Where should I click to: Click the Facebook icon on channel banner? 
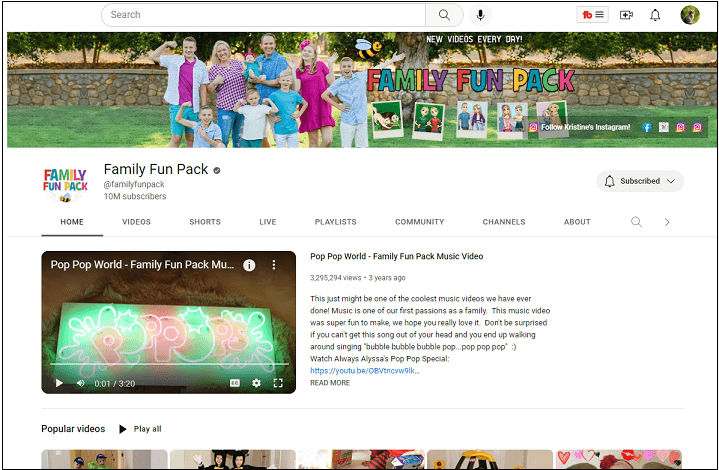click(x=647, y=127)
